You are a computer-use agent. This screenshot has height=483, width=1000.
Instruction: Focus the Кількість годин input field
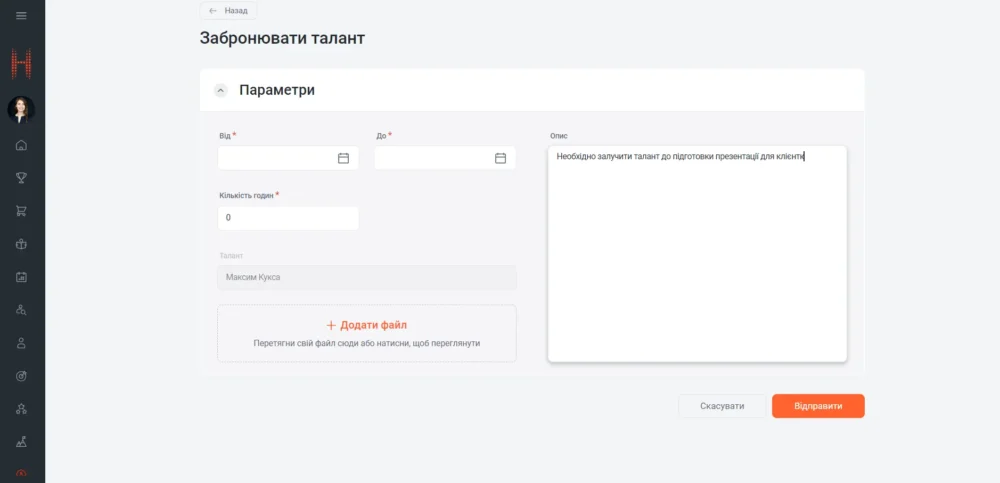coord(288,218)
